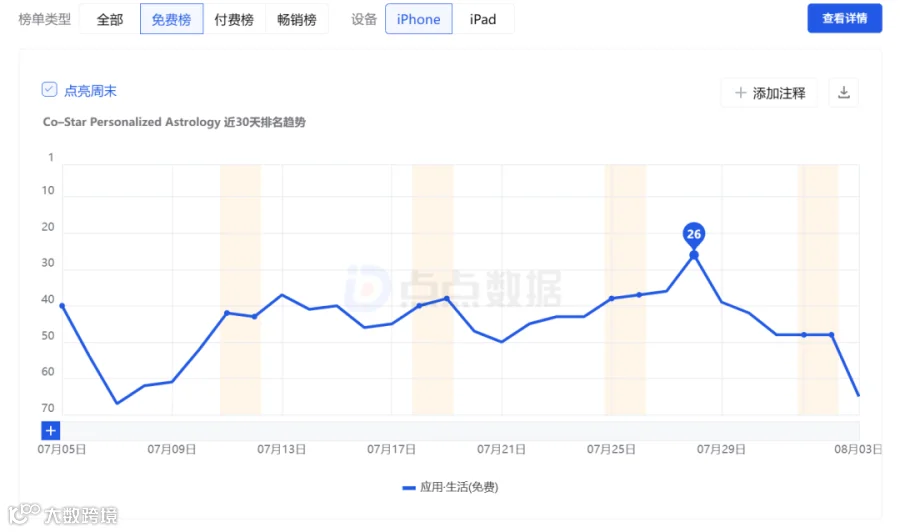
Task: Click the 07月13日 axis label
Action: coord(281,449)
